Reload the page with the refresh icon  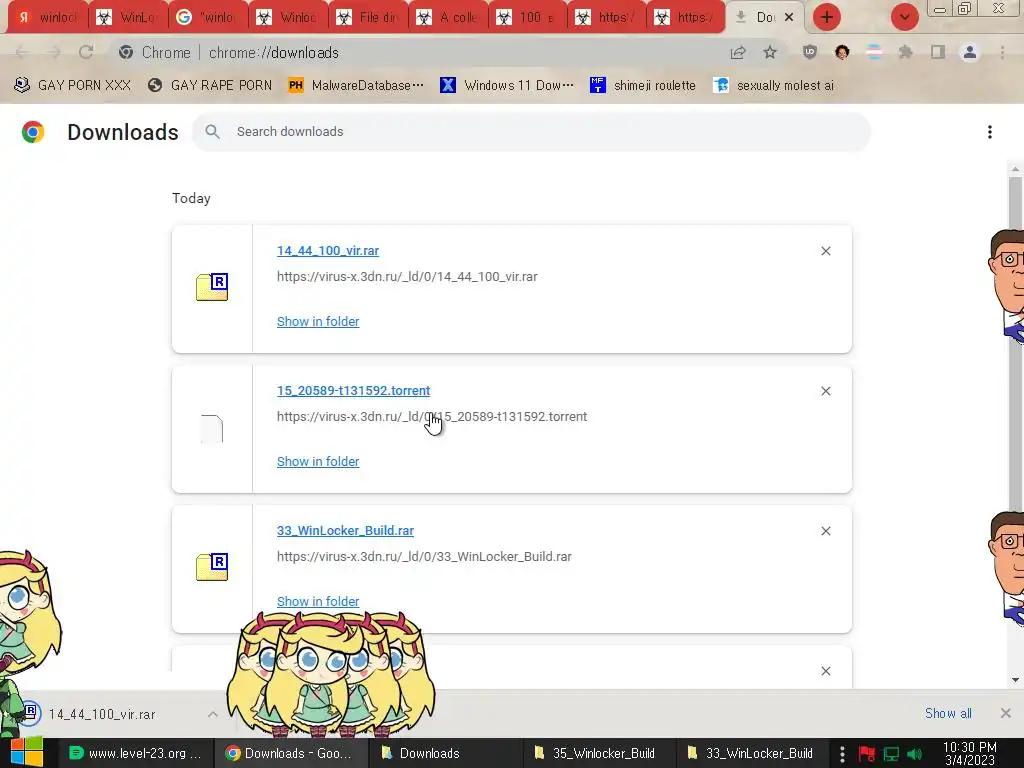click(86, 52)
